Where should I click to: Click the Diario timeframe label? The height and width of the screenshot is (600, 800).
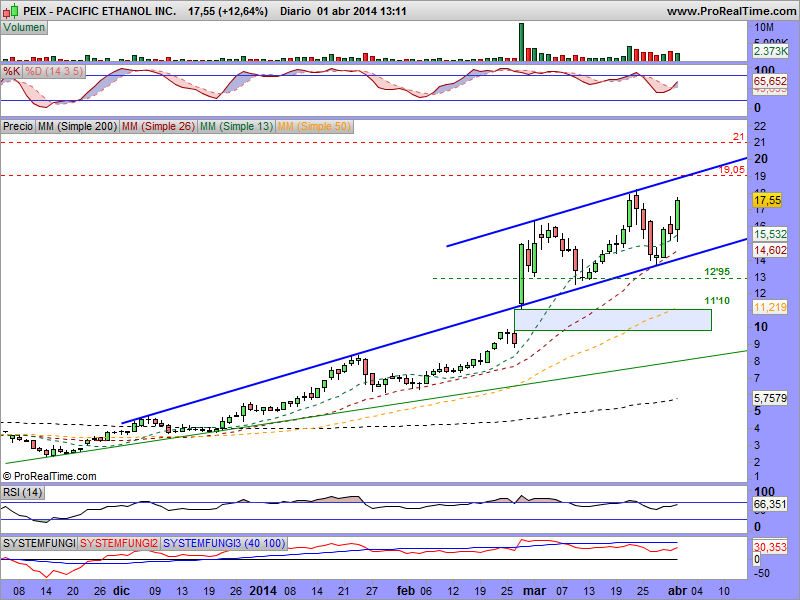click(295, 11)
